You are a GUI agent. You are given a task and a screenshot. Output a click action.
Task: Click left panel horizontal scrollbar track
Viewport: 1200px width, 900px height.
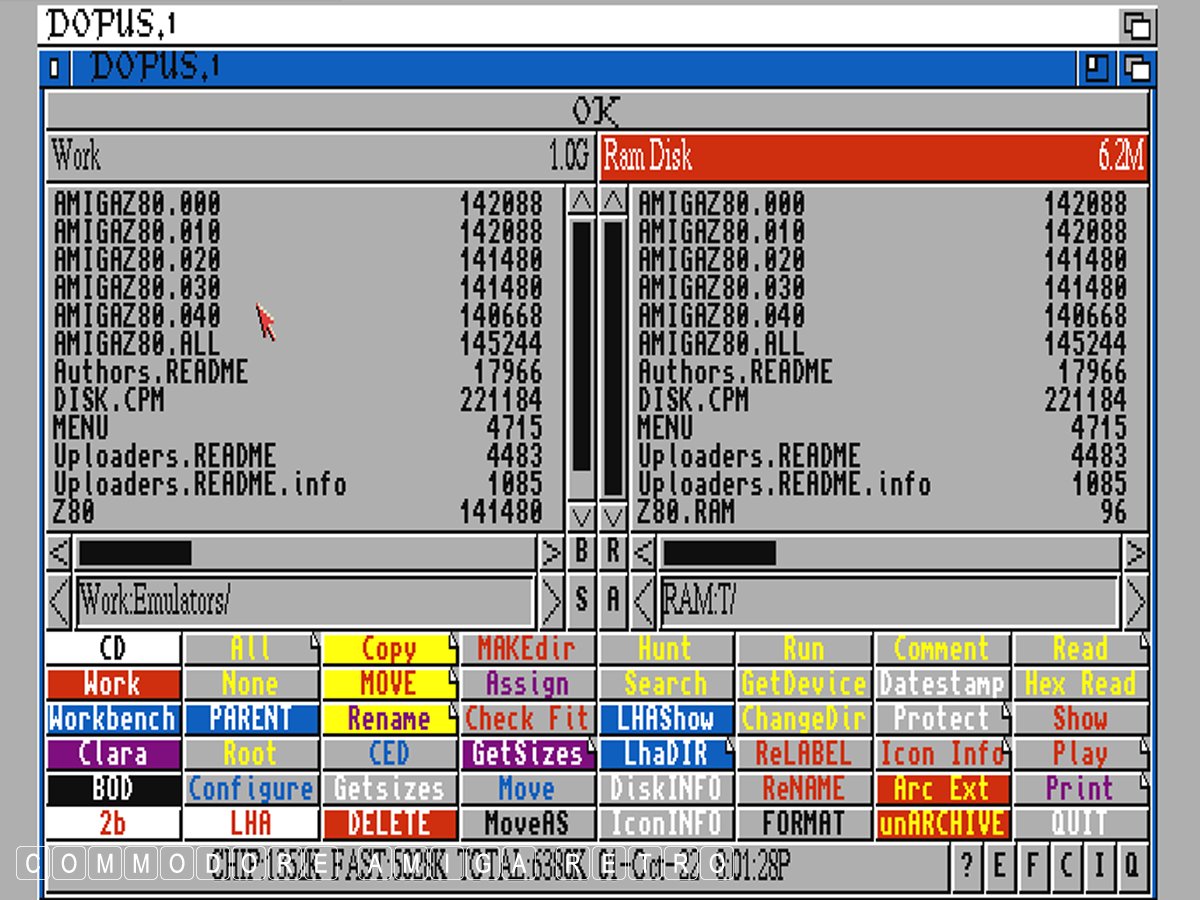360,552
